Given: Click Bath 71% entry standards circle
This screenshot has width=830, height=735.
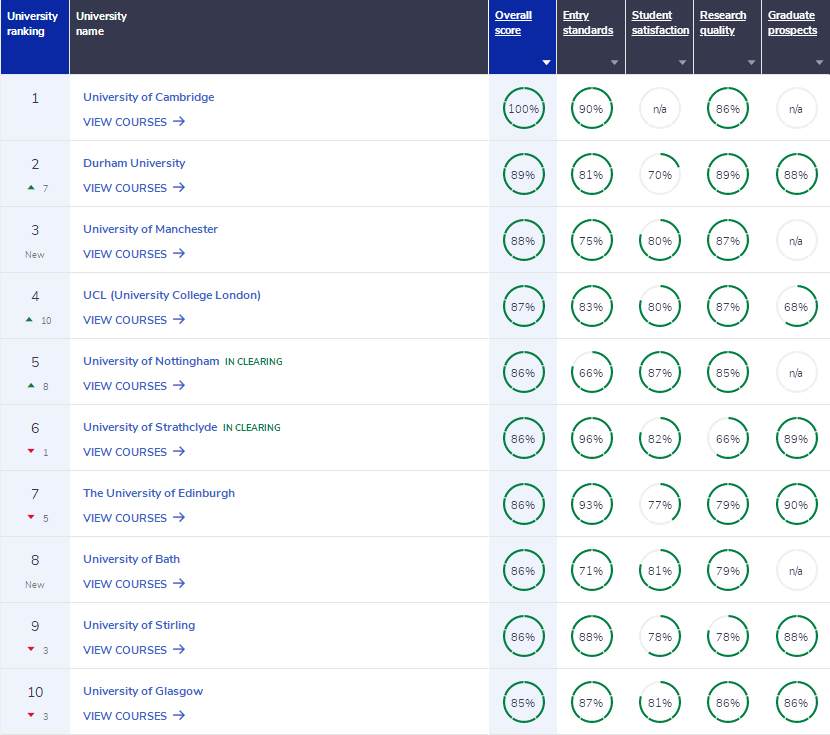Looking at the screenshot, I should pos(591,570).
